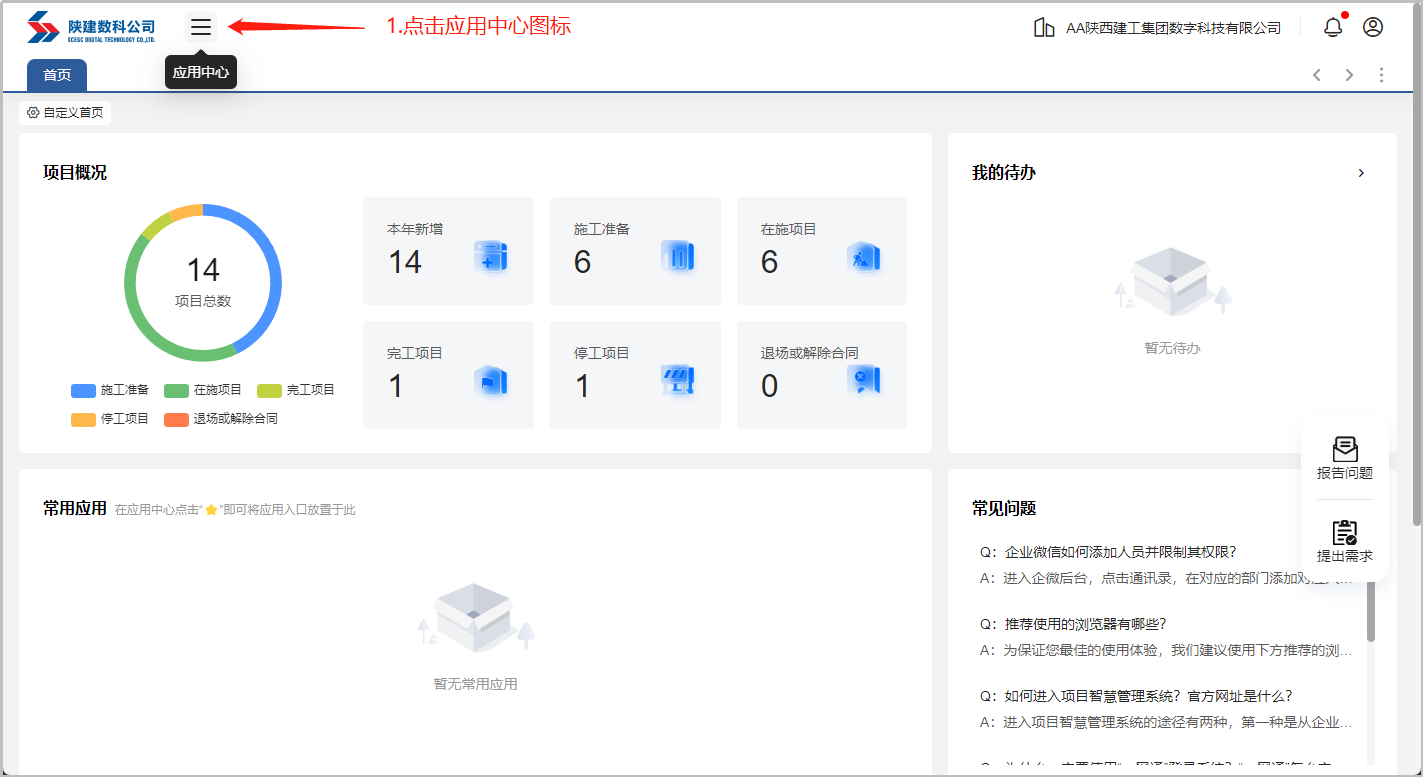This screenshot has width=1423, height=777.
Task: Toggle 在施项目 legend item in chart
Action: pos(203,390)
